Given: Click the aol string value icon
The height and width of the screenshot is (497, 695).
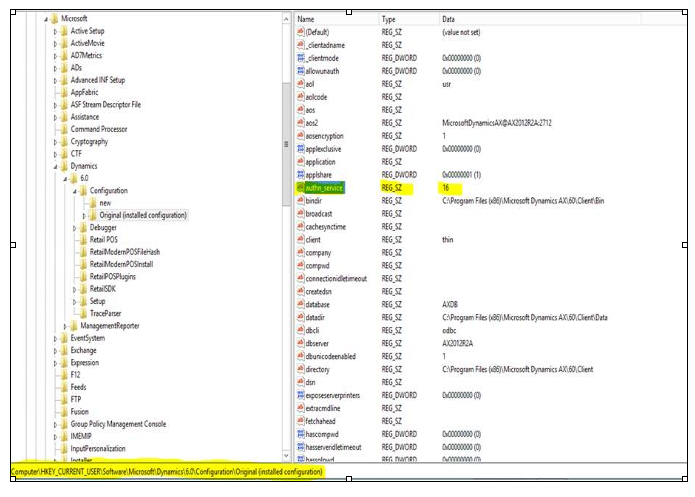Looking at the screenshot, I should point(301,84).
